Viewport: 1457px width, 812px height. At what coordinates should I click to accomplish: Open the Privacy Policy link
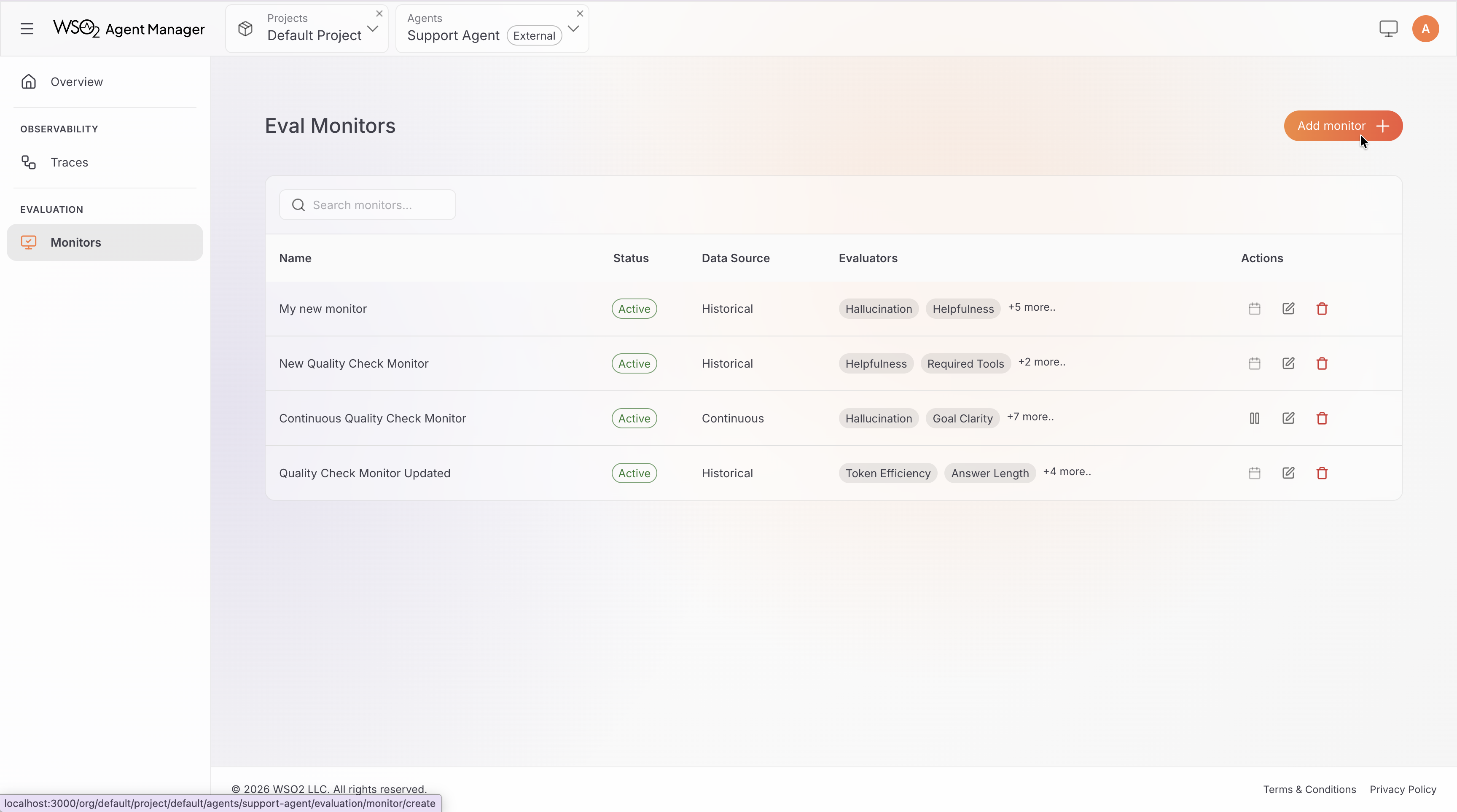1403,789
